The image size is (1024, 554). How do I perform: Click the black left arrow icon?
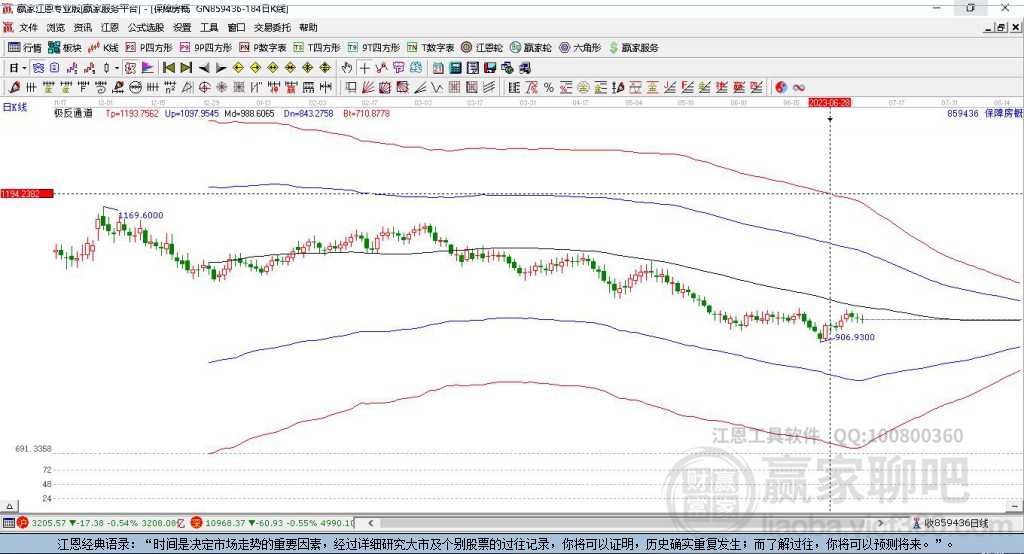point(204,68)
